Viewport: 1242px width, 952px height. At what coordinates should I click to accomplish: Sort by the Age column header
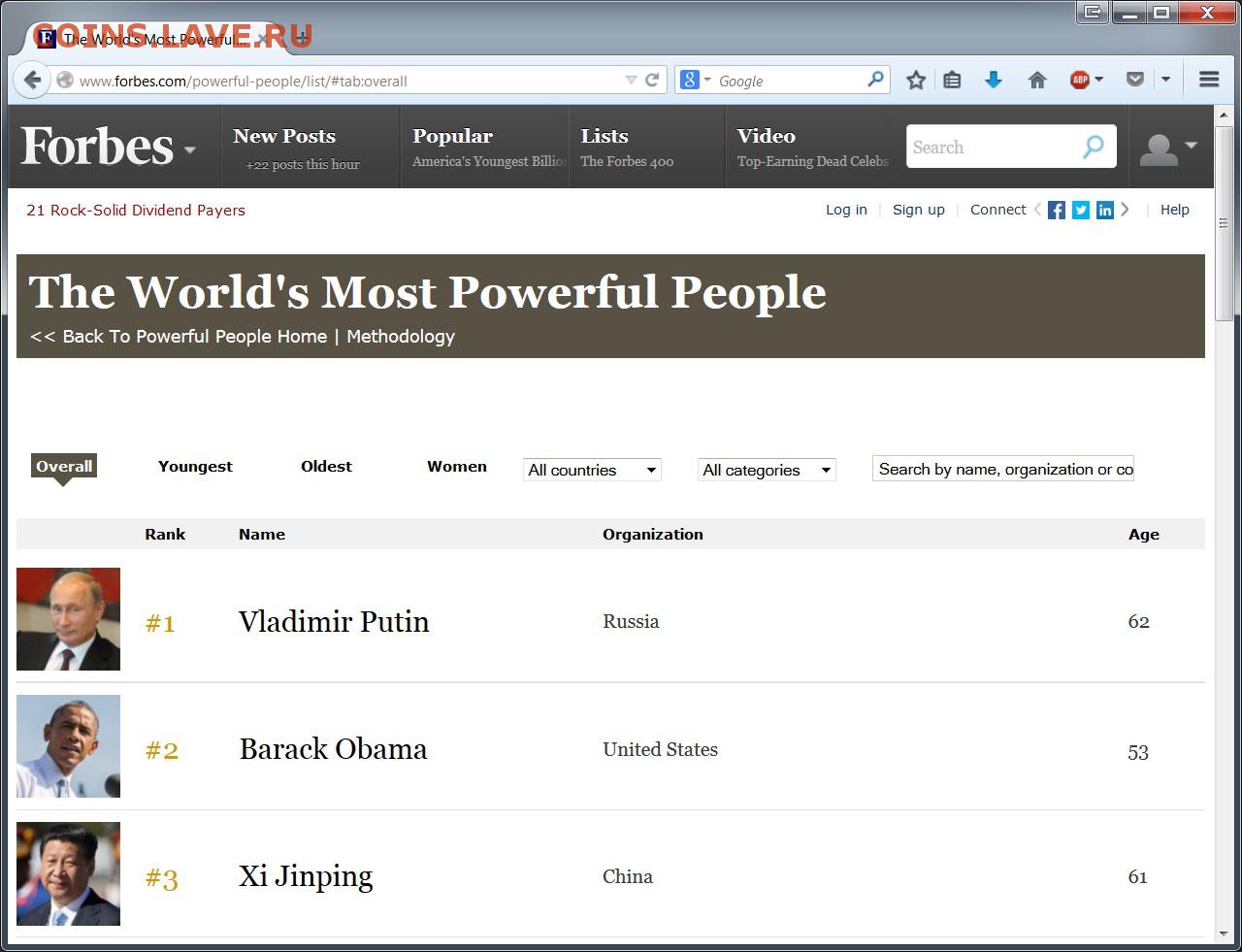(x=1144, y=534)
